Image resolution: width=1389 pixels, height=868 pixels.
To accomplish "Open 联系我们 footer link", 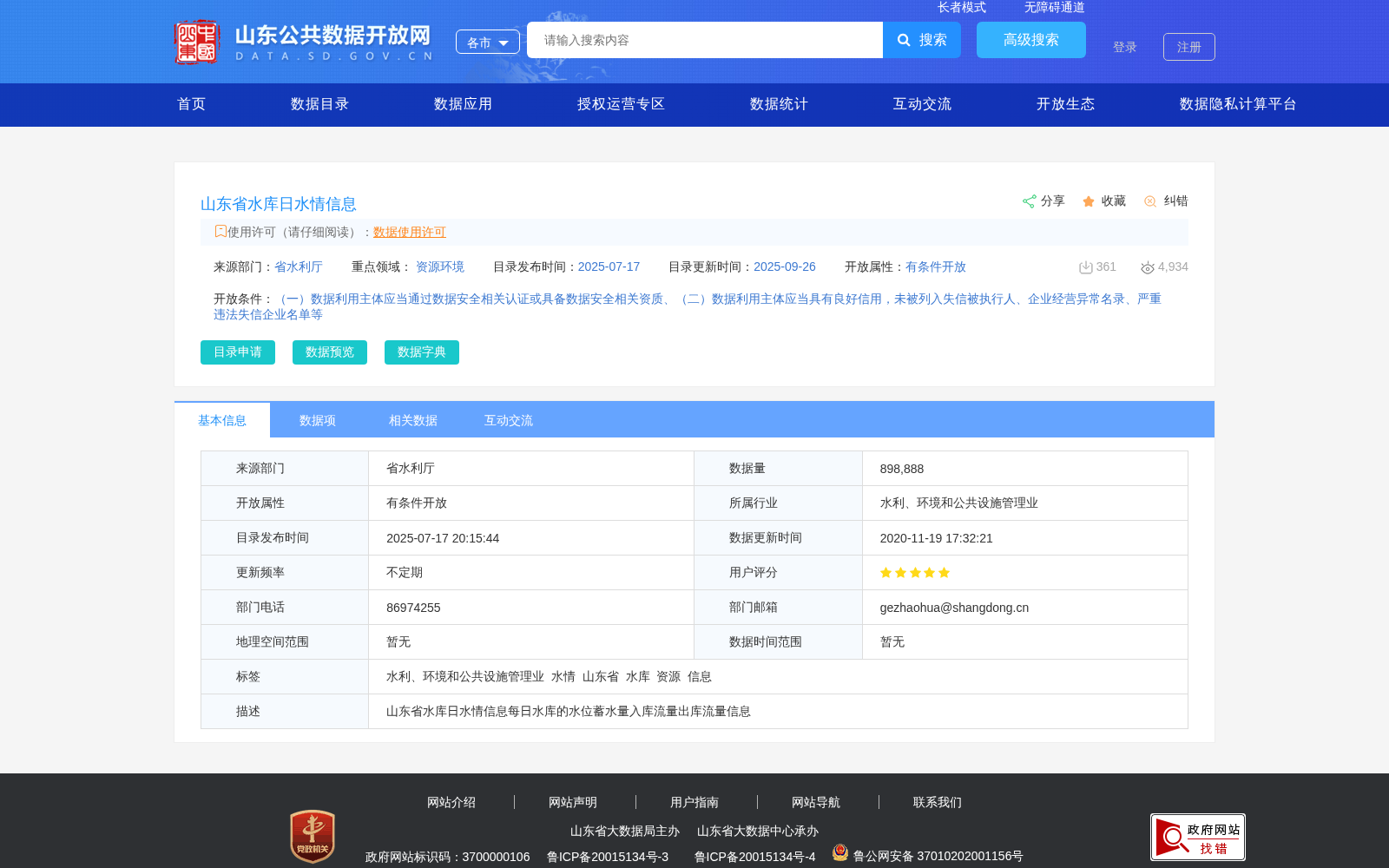I will [938, 802].
